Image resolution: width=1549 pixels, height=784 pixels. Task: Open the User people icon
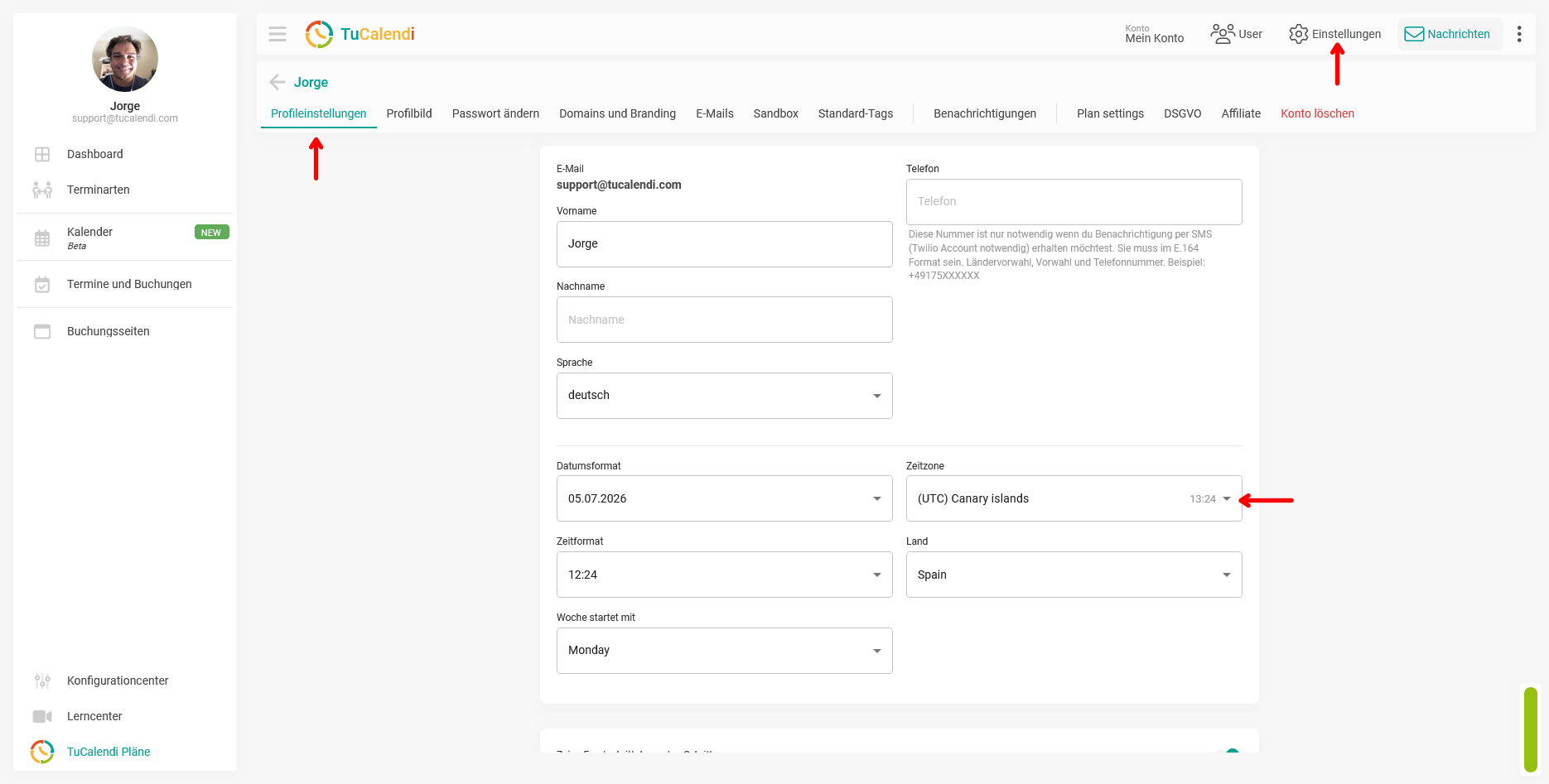[x=1223, y=34]
